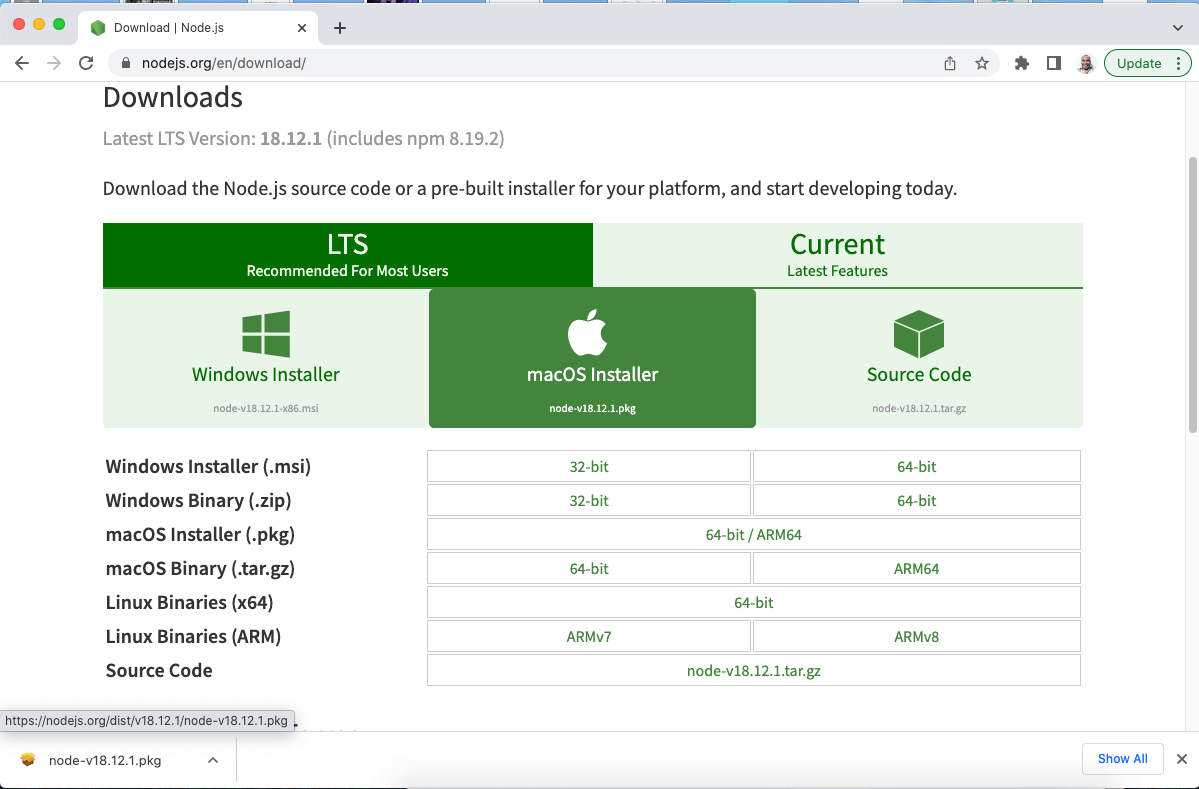The width and height of the screenshot is (1199, 789).
Task: Switch to the Current Latest Features tab
Action: coord(837,255)
